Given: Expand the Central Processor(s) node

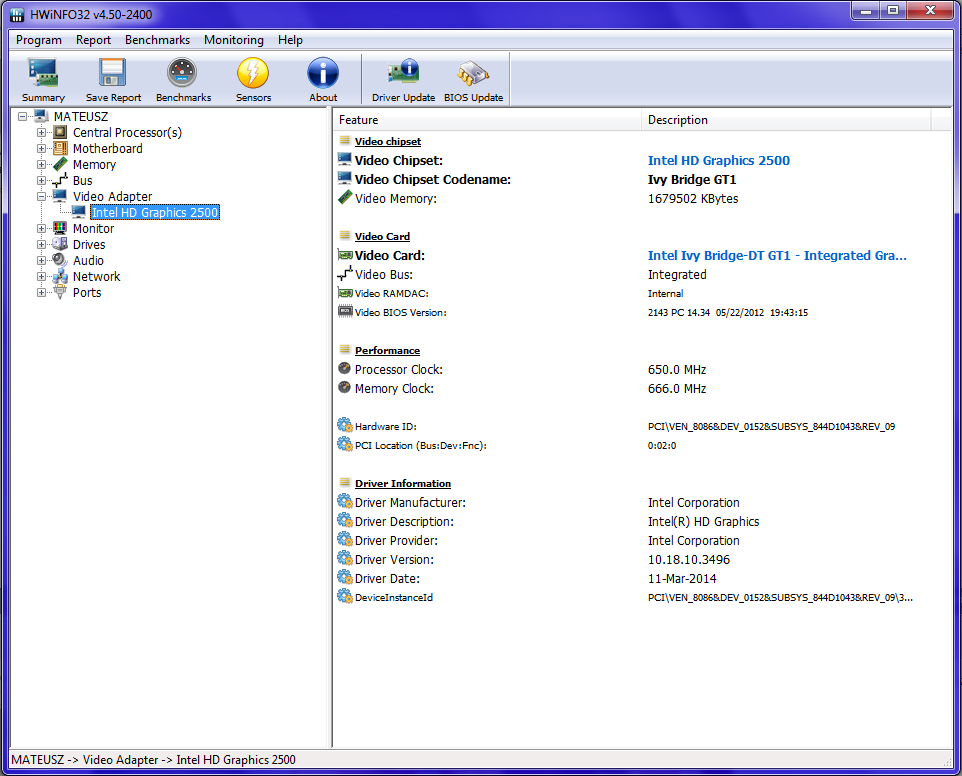Looking at the screenshot, I should coord(41,132).
